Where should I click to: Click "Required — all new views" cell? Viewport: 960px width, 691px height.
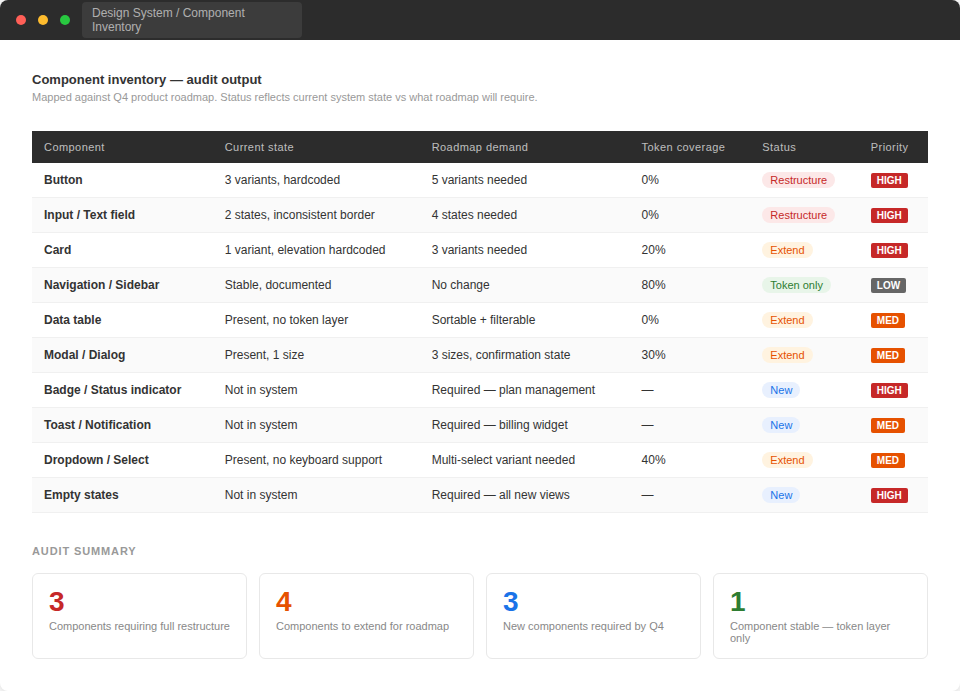(x=500, y=495)
